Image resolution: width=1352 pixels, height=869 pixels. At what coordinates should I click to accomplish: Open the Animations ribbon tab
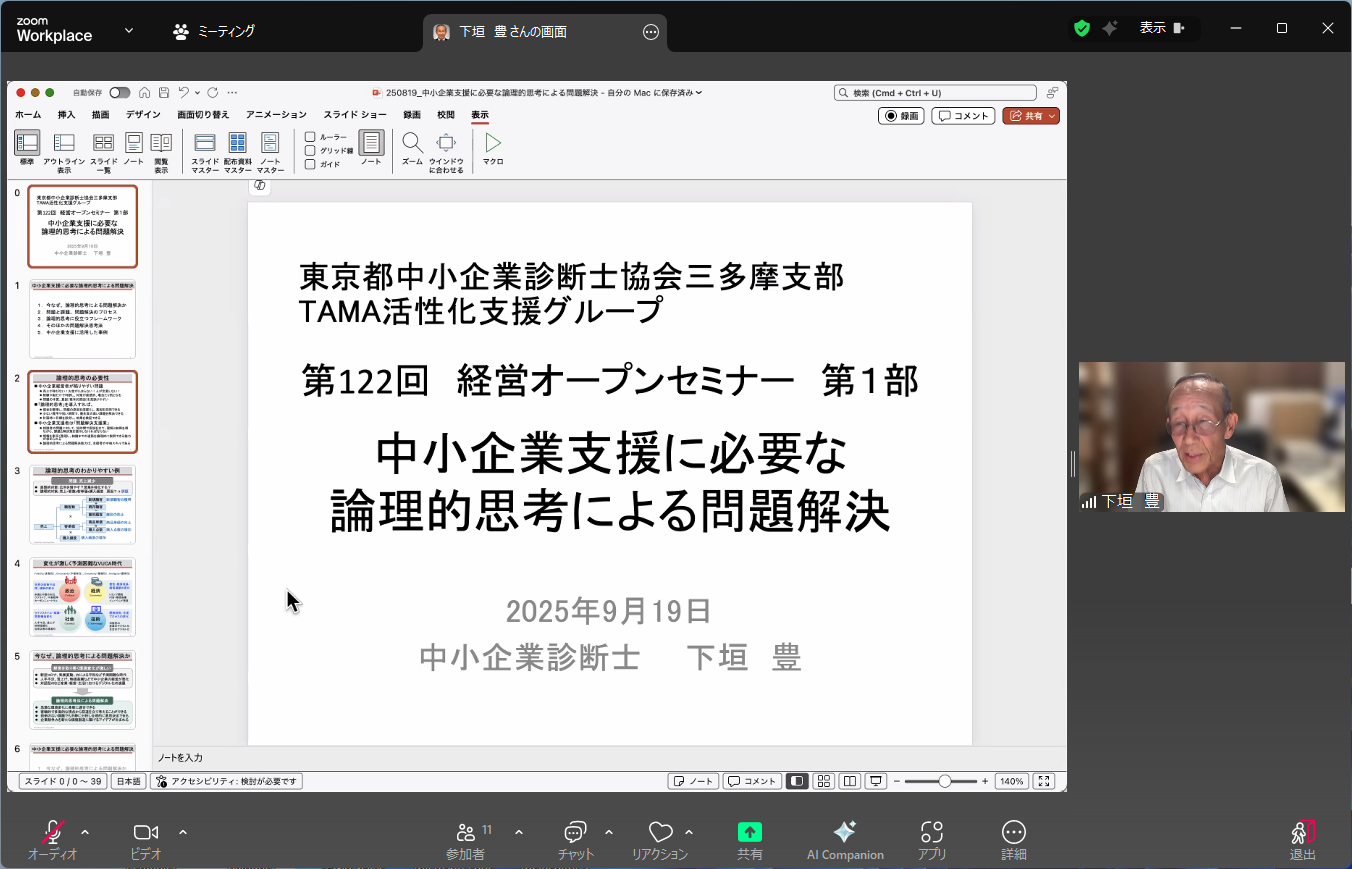point(276,115)
